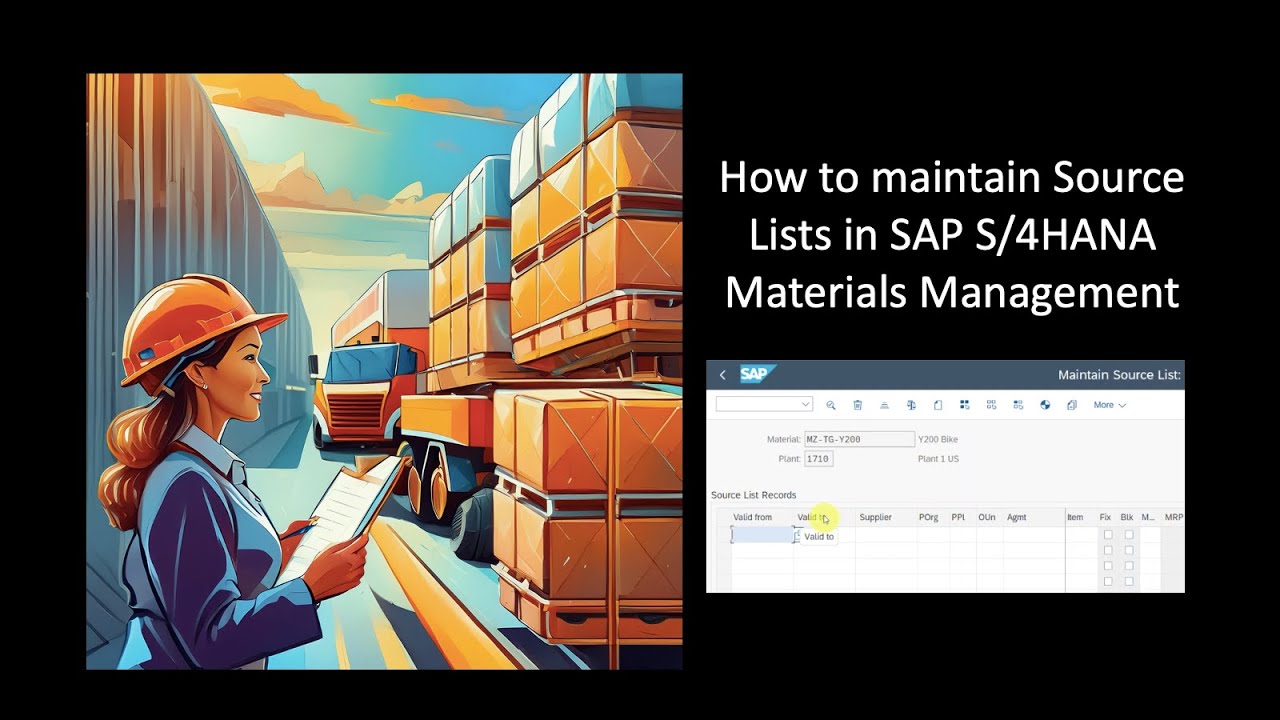
Task: Click the warehouse worker illustration
Action: (x=384, y=371)
